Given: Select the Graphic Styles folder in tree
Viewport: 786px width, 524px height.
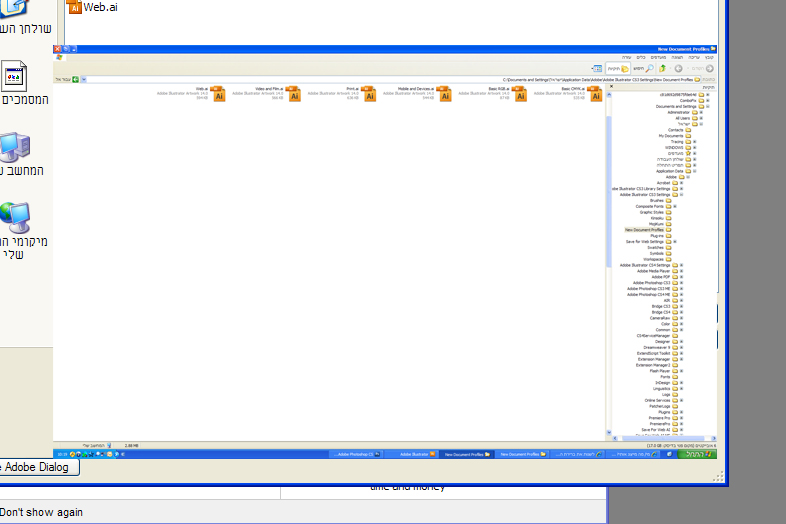Looking at the screenshot, I should tap(655, 212).
